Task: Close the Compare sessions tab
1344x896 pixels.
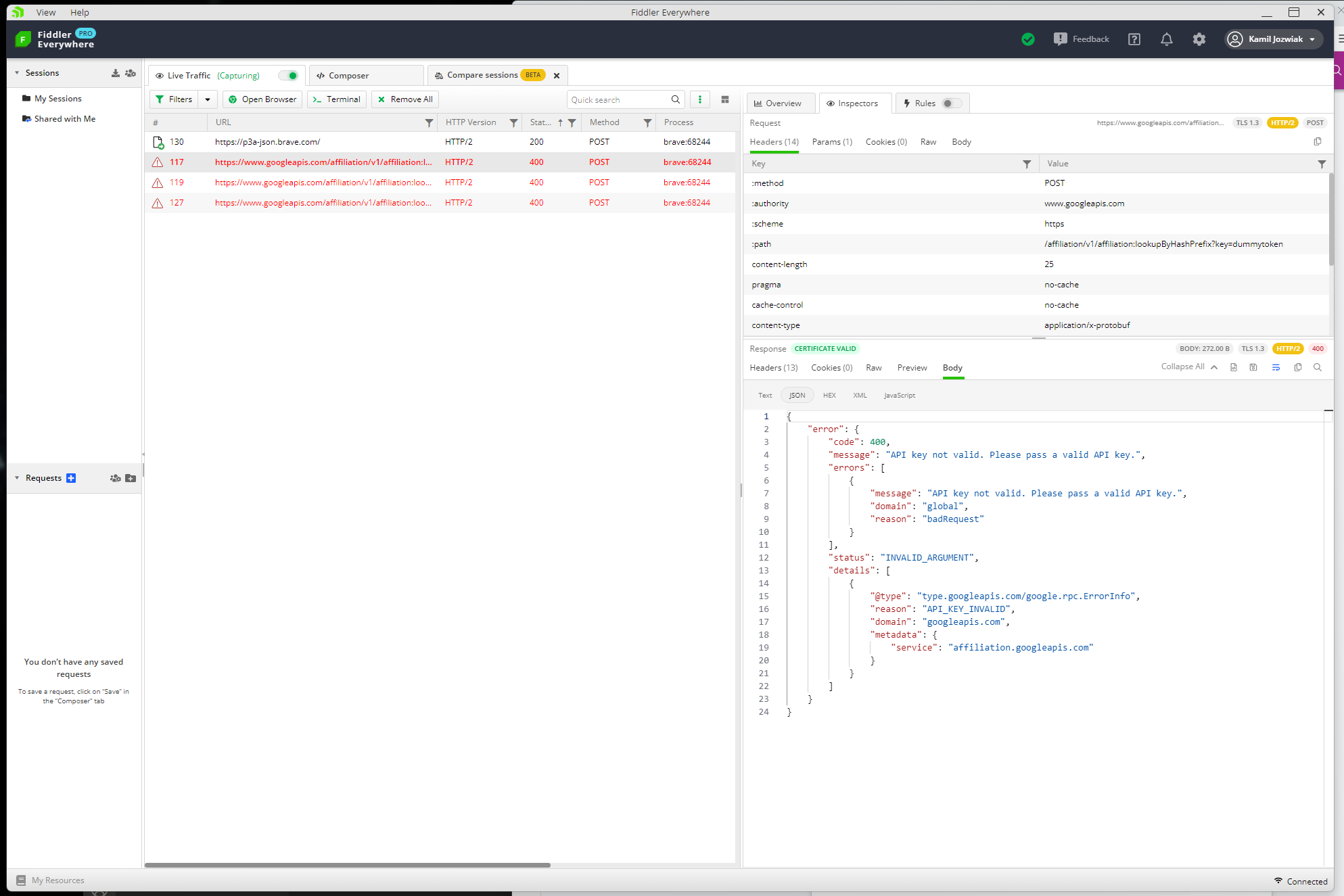Action: pyautogui.click(x=557, y=76)
